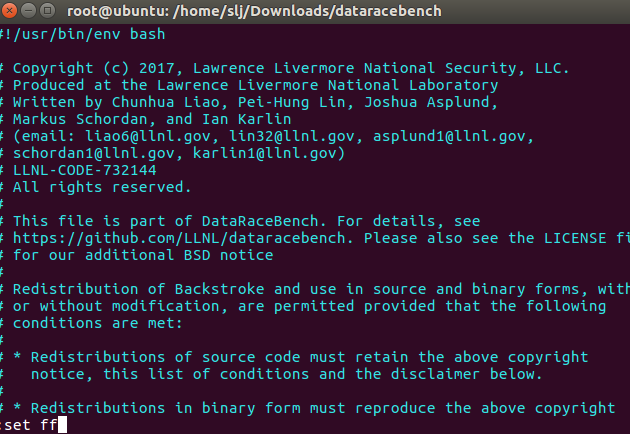Click 'notice, this list of conditions' line
Screen dimensions: 630x434
[x=272, y=374]
